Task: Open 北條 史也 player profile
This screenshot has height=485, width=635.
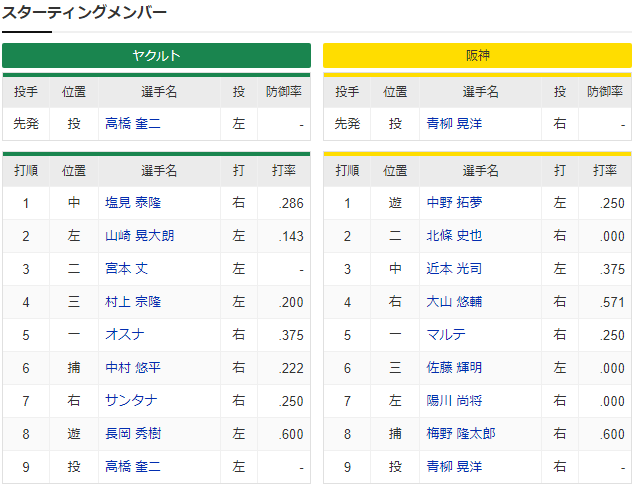Action: (x=454, y=236)
